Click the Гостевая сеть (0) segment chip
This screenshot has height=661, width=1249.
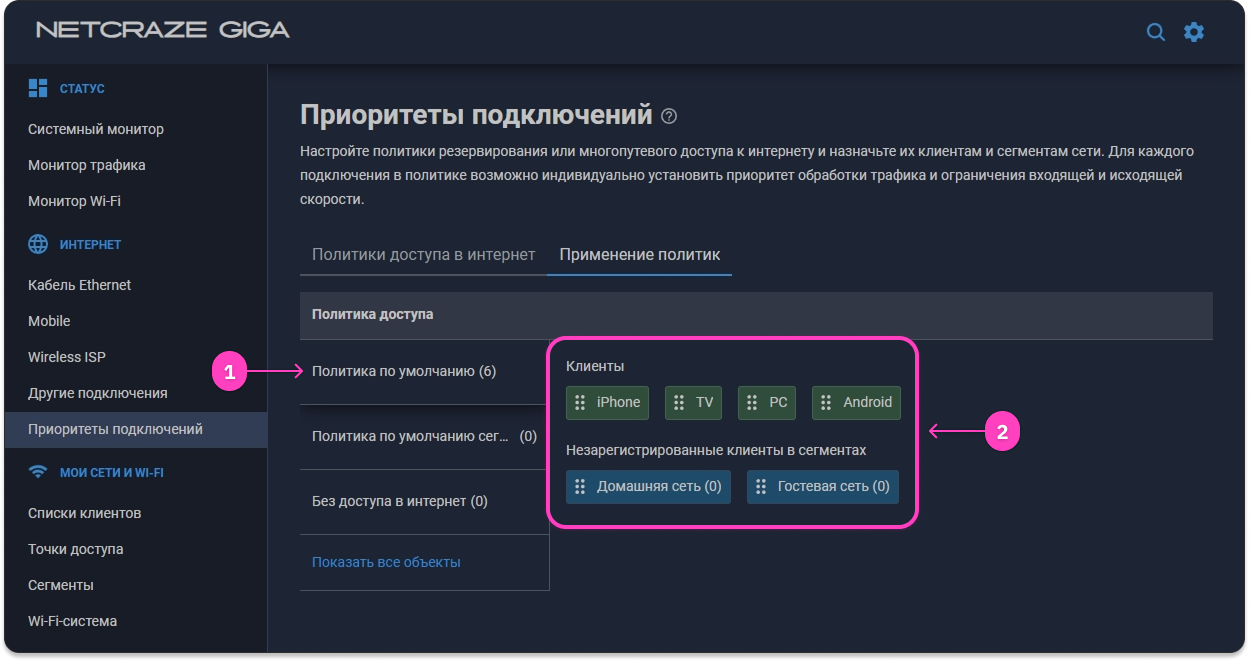(x=823, y=487)
